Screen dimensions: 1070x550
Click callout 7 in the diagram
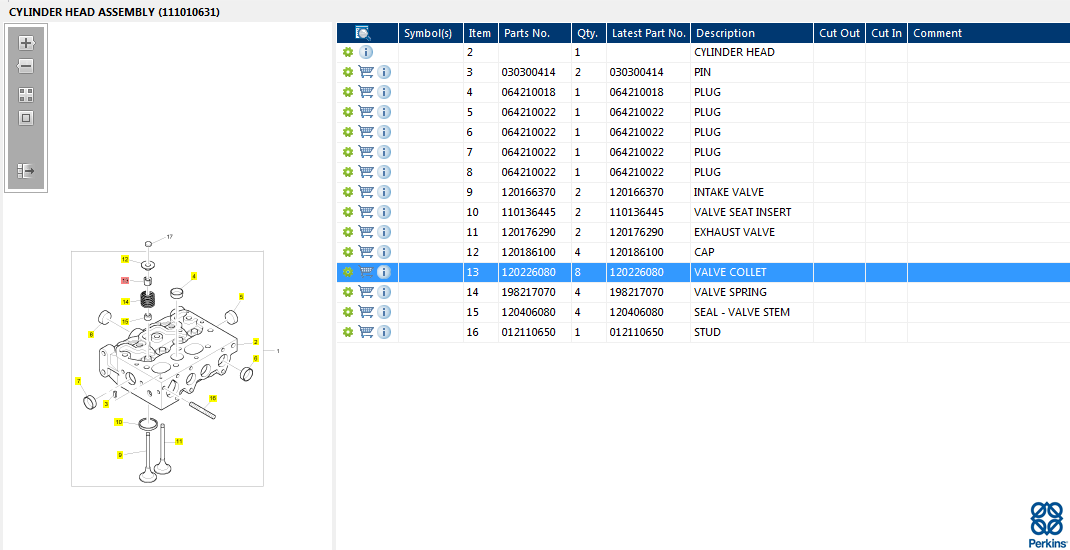click(78, 381)
